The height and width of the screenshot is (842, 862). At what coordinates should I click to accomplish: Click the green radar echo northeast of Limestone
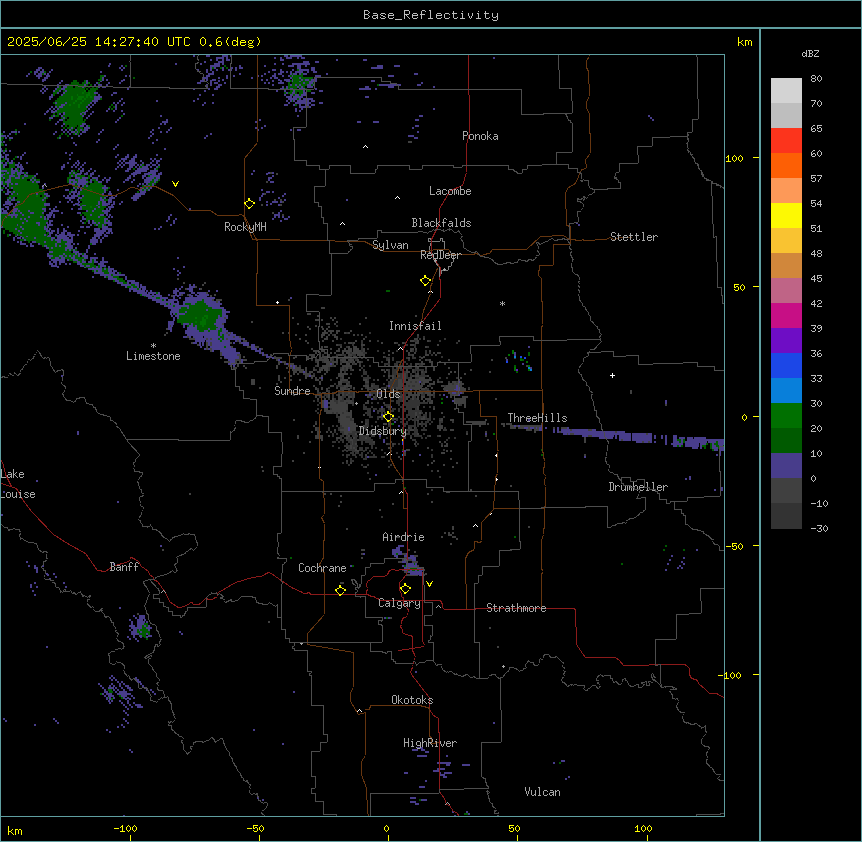coord(200,315)
